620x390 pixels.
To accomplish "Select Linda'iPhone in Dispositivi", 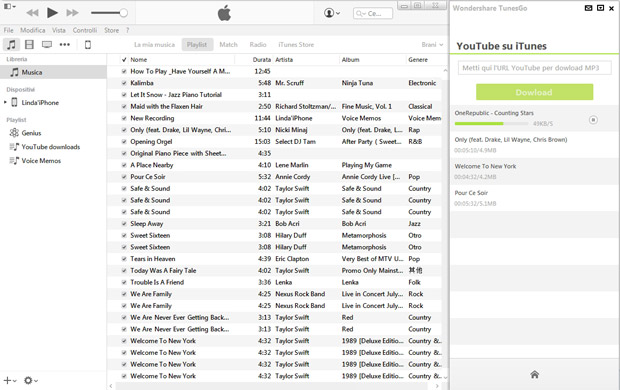I will tap(40, 102).
